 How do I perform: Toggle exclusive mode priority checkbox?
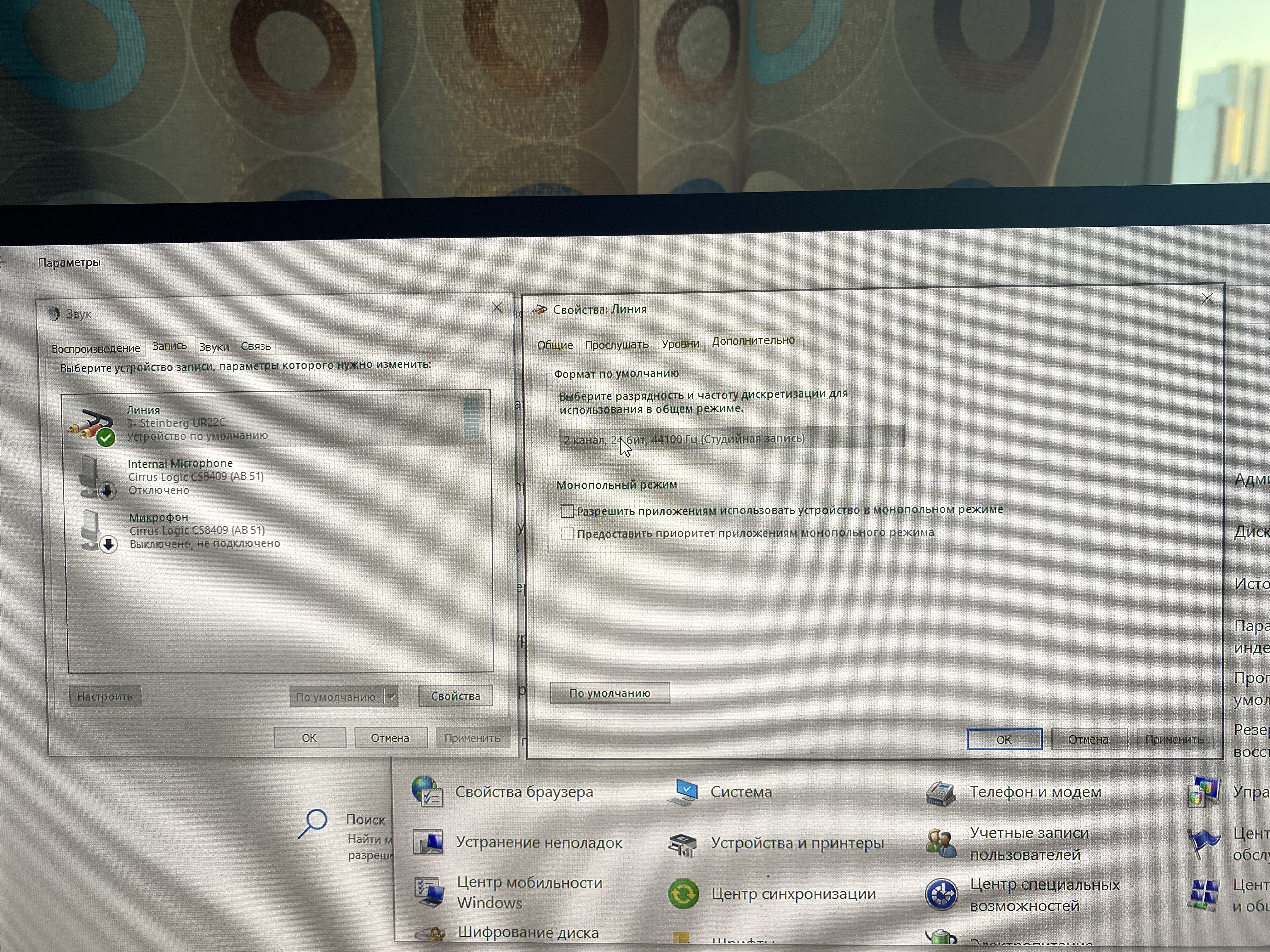tap(567, 534)
